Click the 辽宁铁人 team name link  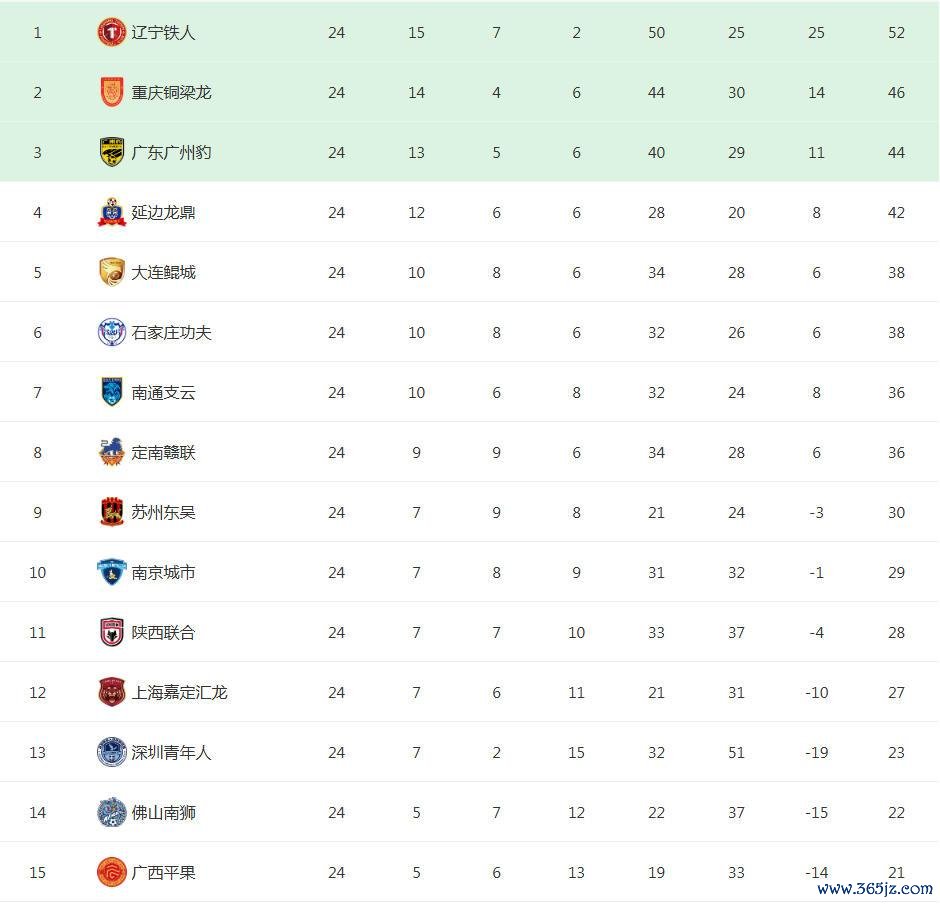pyautogui.click(x=163, y=32)
